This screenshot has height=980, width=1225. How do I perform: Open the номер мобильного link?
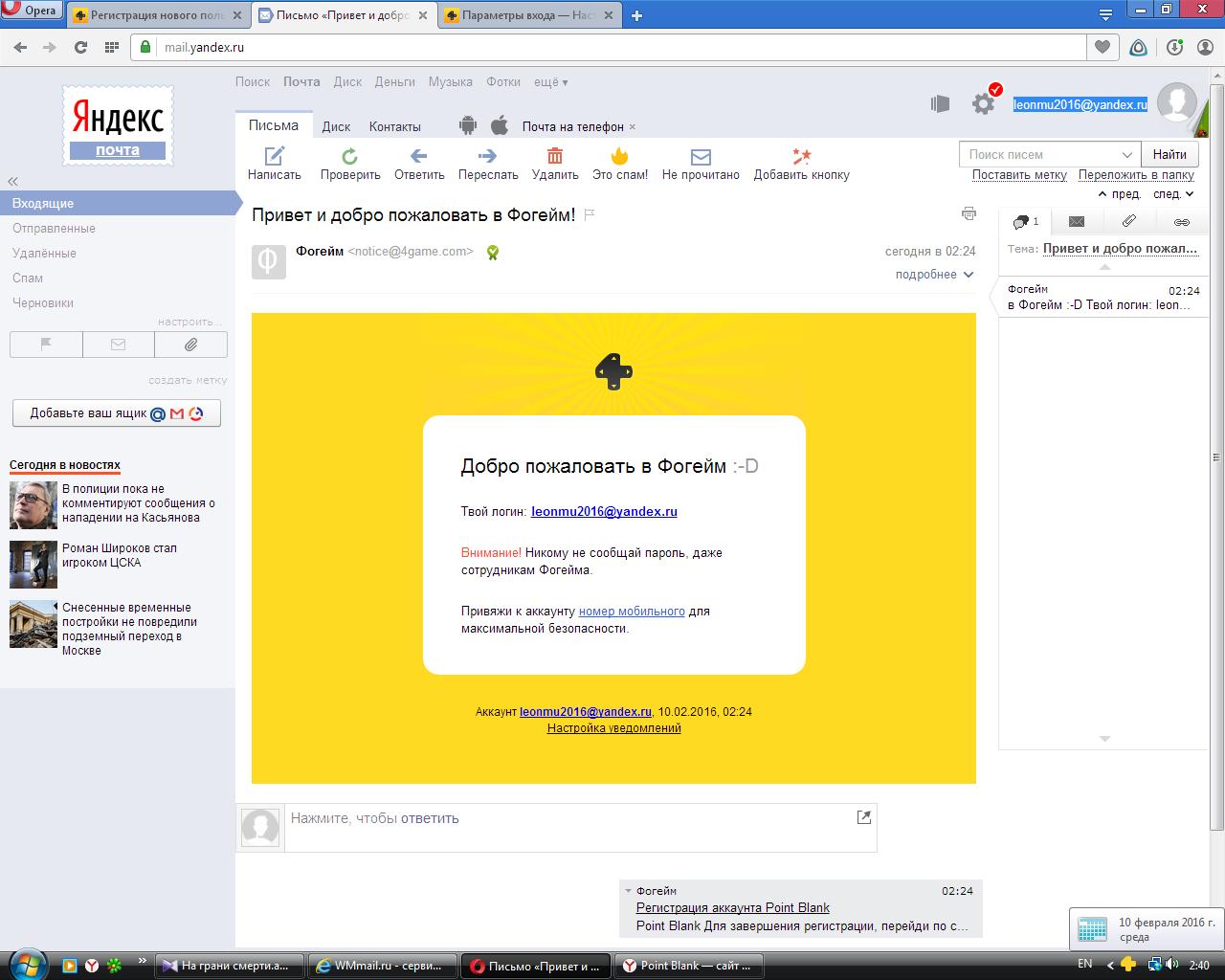click(x=632, y=612)
